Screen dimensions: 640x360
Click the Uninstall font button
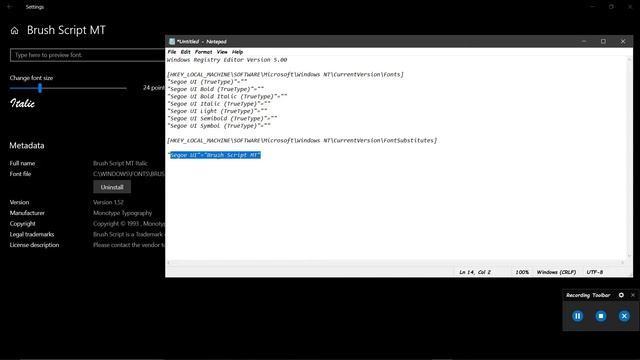click(112, 187)
